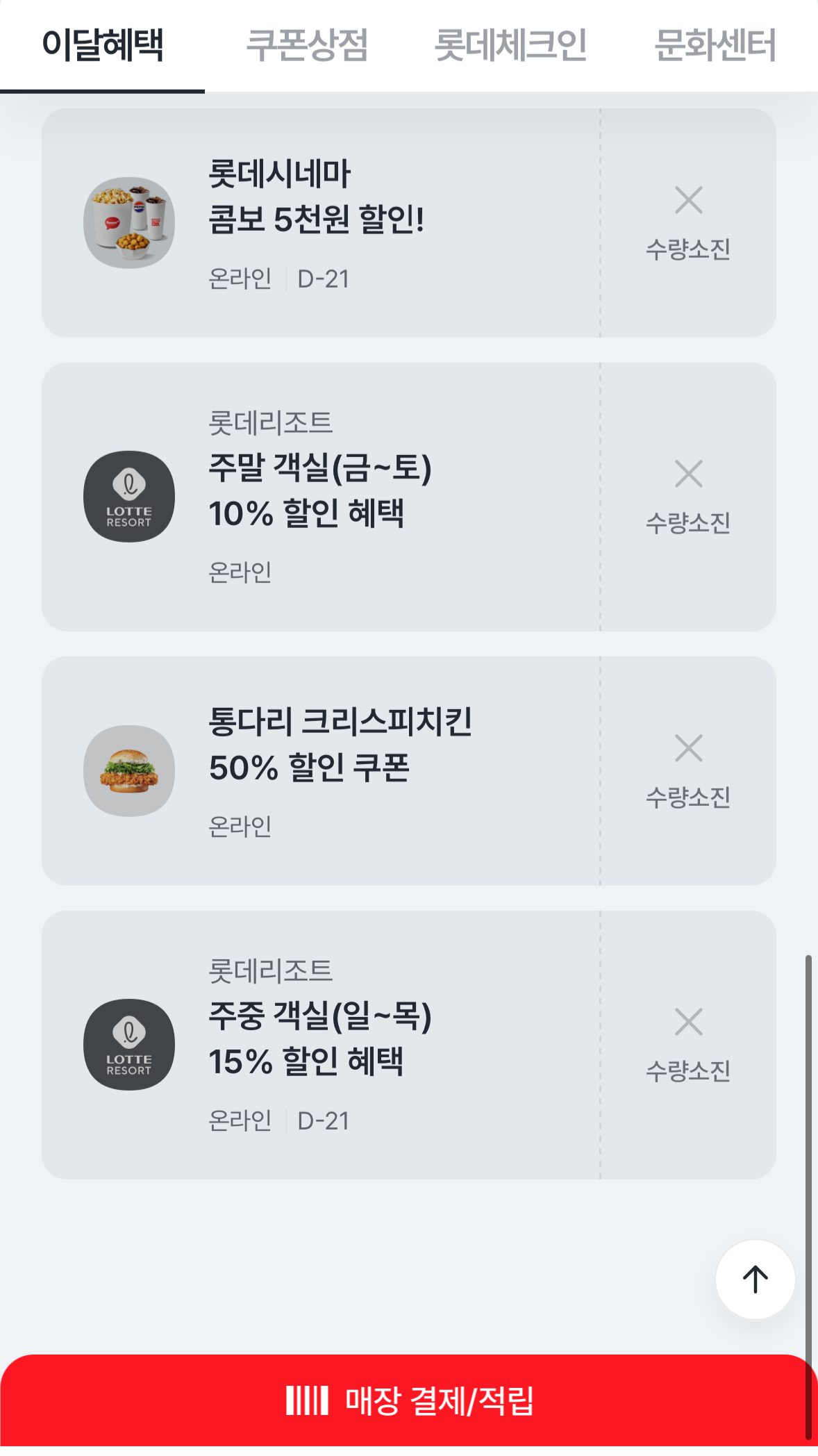The height and width of the screenshot is (1456, 818).
Task: Click X icon on Lotte Cinema coupon
Action: click(x=688, y=200)
